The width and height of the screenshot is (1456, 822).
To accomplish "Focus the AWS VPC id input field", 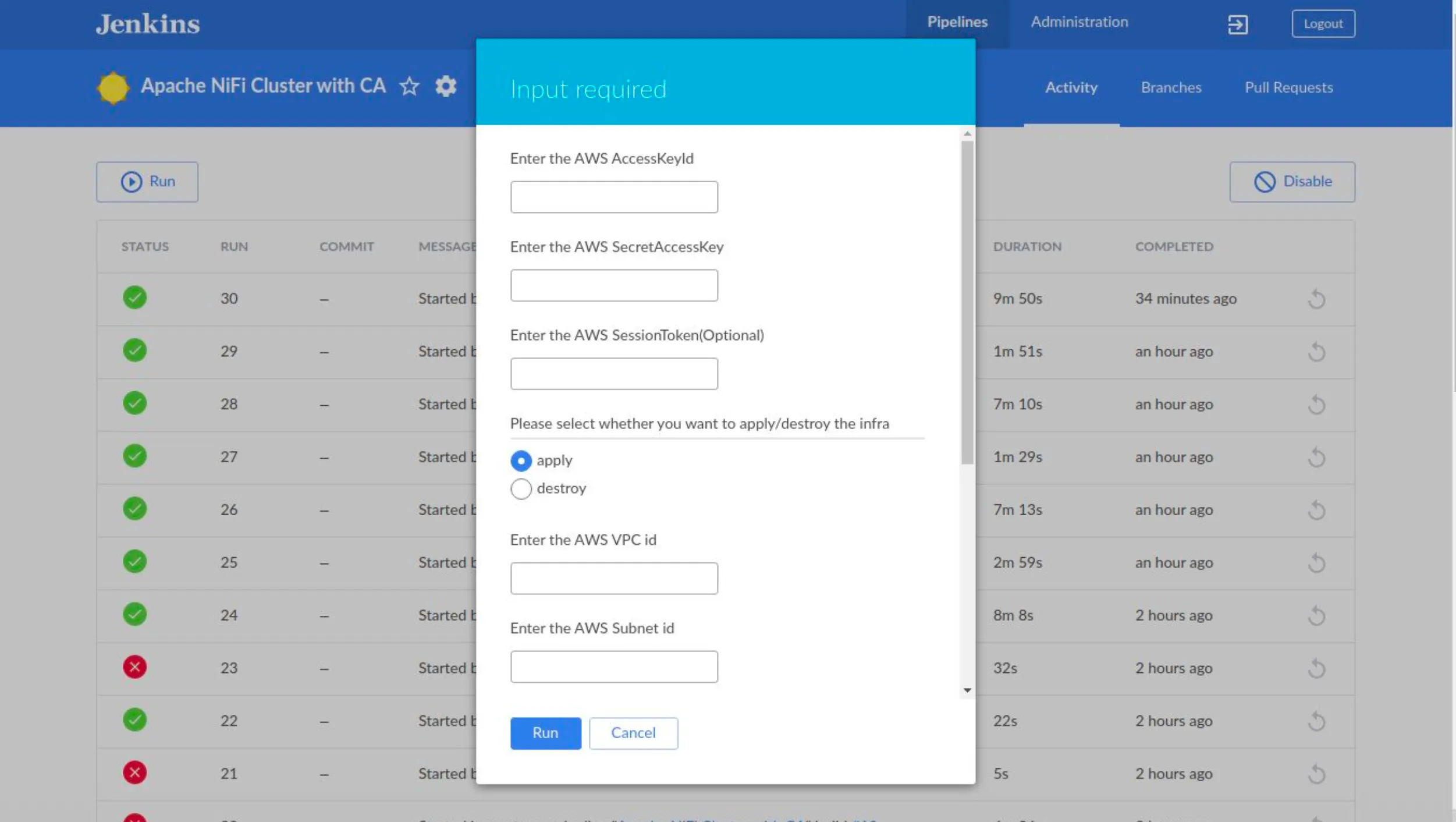I will click(x=614, y=578).
